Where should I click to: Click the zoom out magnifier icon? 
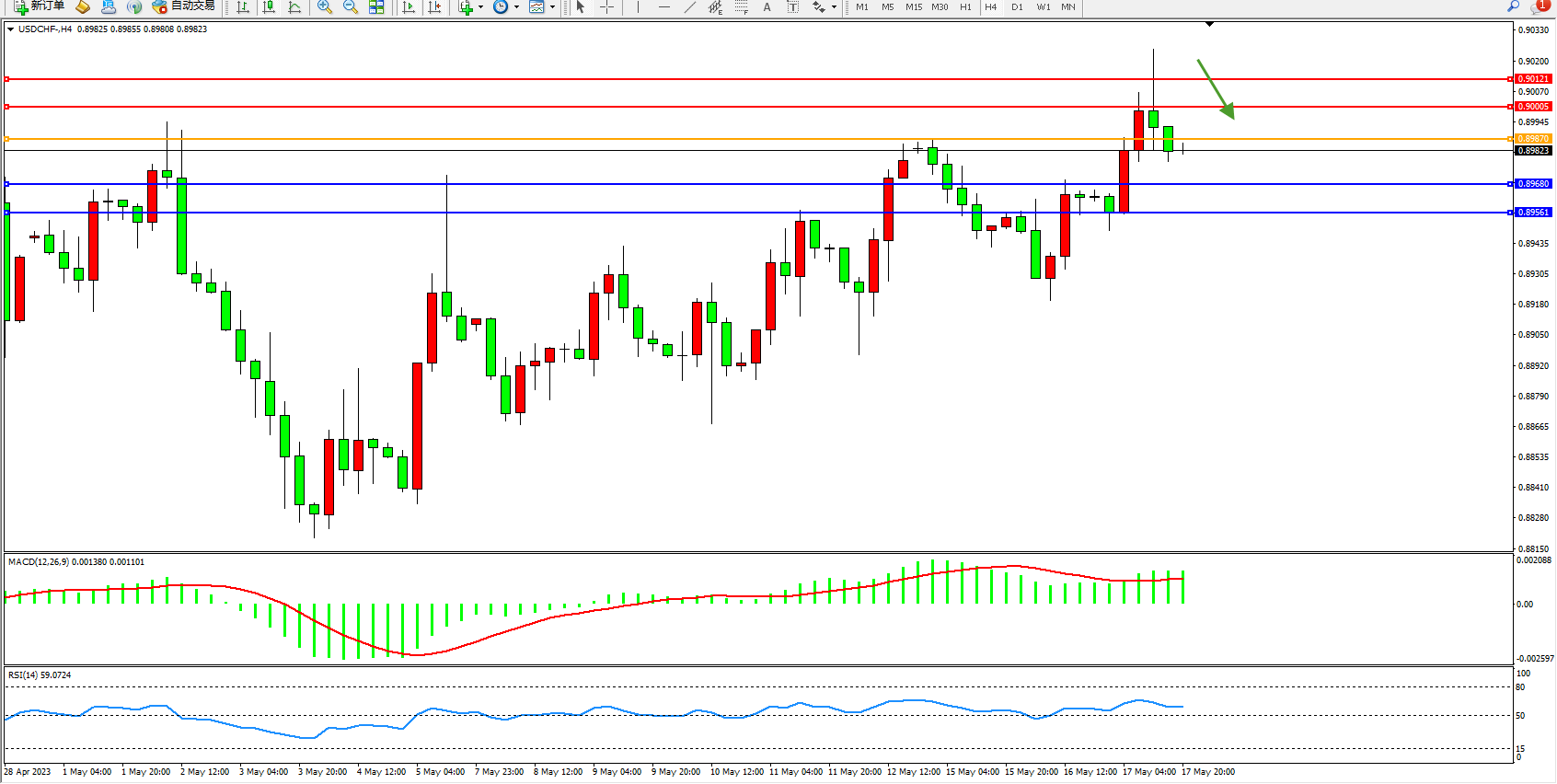coord(351,7)
